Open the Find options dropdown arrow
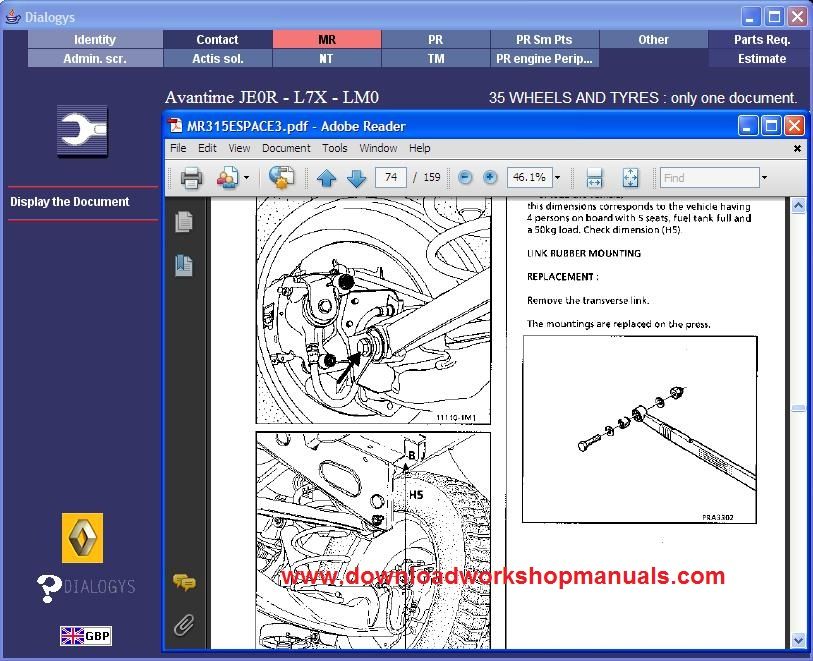This screenshot has height=661, width=813. [764, 178]
